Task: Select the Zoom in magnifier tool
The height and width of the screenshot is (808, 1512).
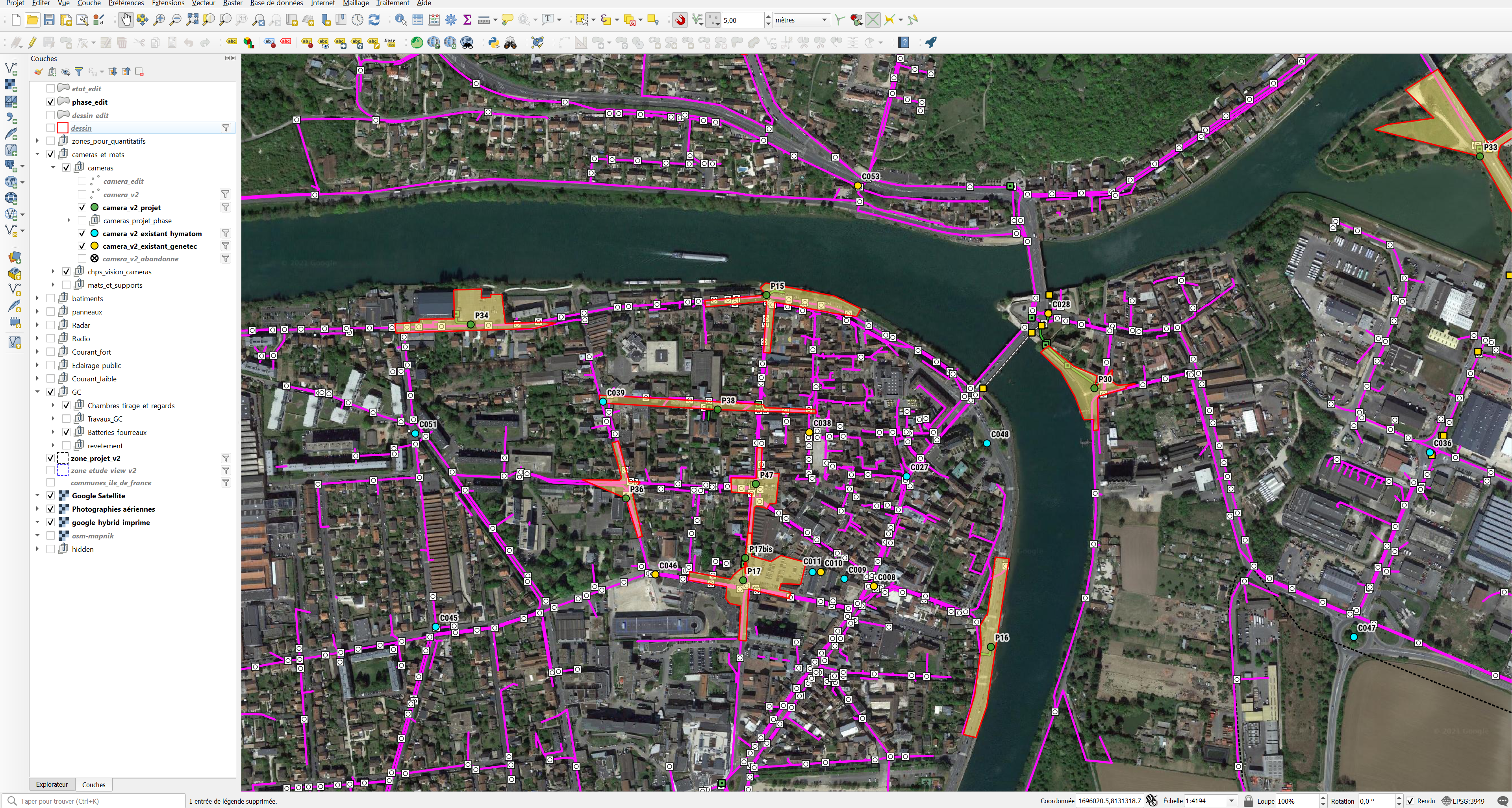Action: tap(158, 20)
